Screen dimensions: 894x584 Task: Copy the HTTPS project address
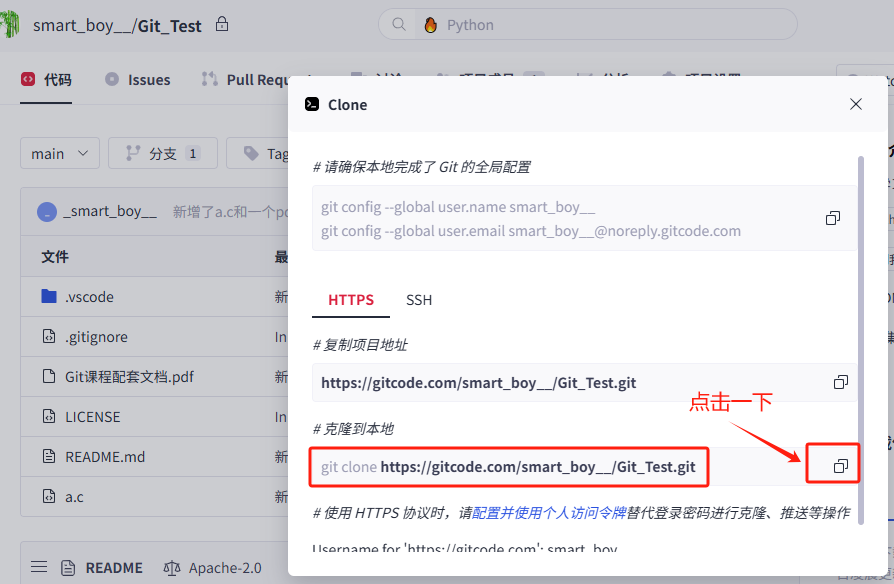(840, 382)
